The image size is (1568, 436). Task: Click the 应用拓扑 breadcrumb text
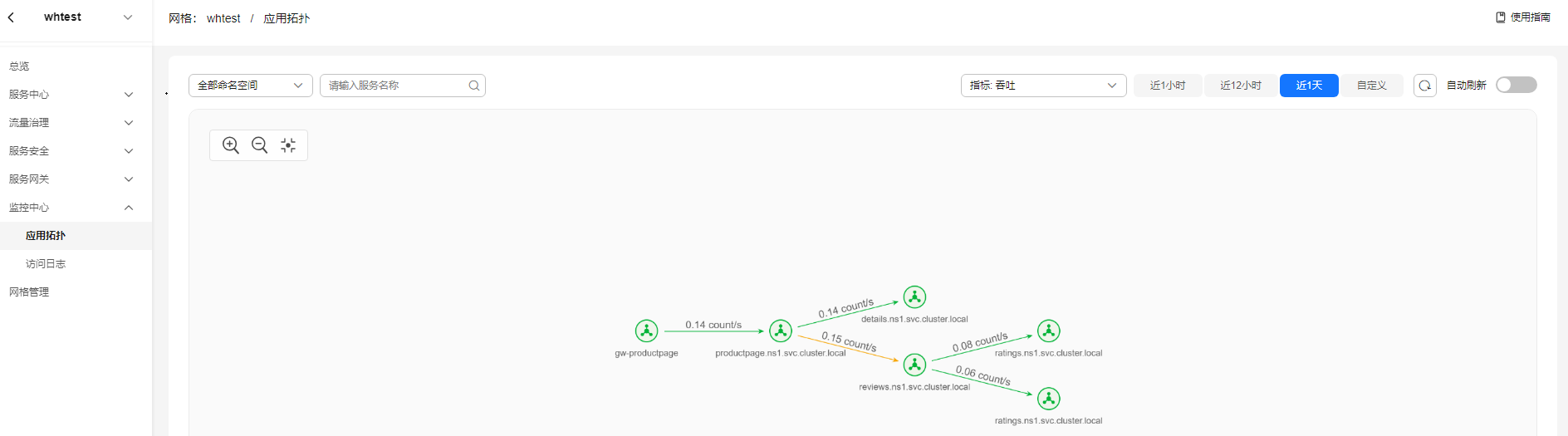point(287,18)
